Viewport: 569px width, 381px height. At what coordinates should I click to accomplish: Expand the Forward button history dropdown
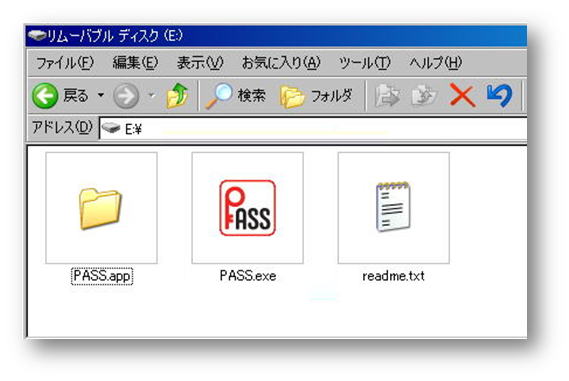pyautogui.click(x=152, y=95)
